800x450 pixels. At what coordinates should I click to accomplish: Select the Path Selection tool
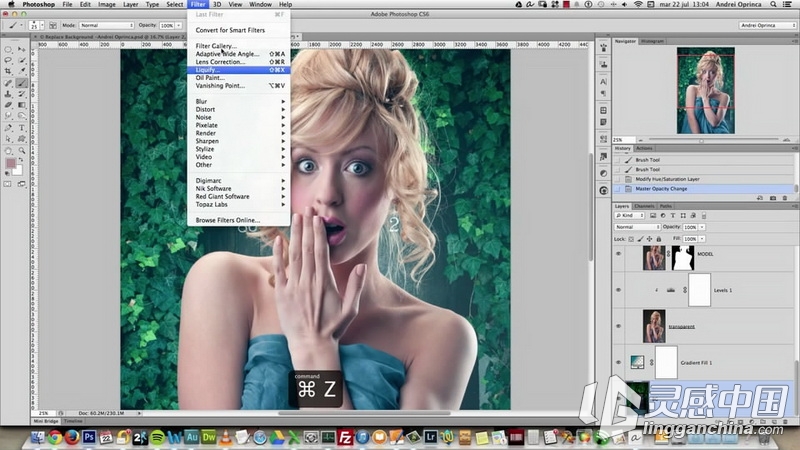[x=8, y=138]
